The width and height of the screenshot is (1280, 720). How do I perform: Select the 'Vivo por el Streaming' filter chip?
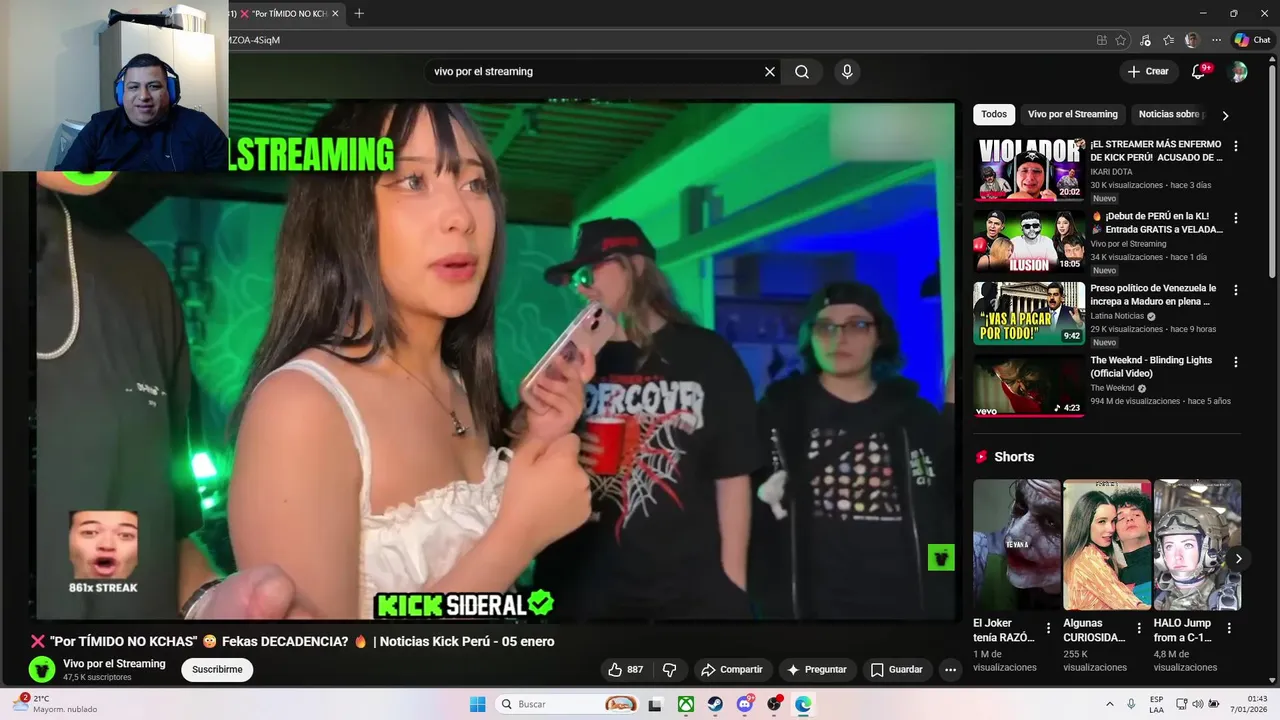point(1073,114)
